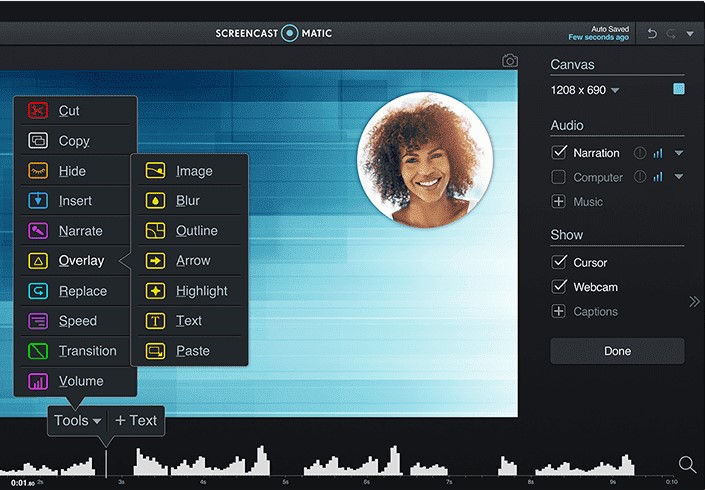The width and height of the screenshot is (705, 490).
Task: Click the Volume bars icon
Action: [38, 381]
